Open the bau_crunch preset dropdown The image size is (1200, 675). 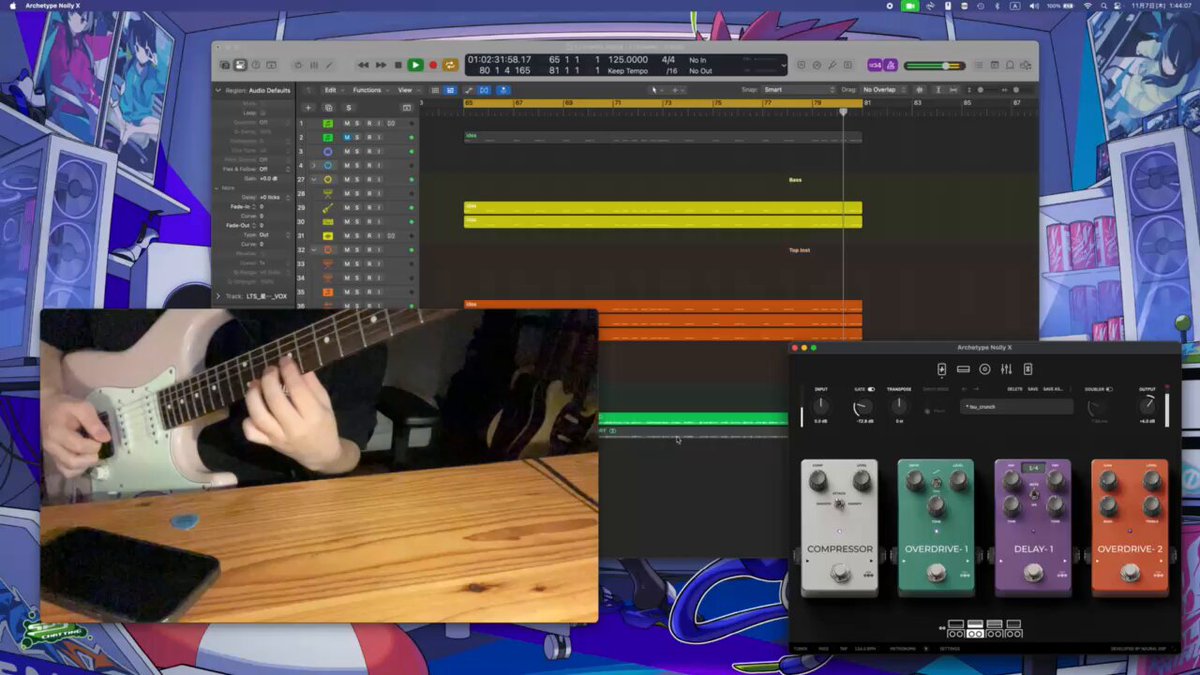[1016, 407]
